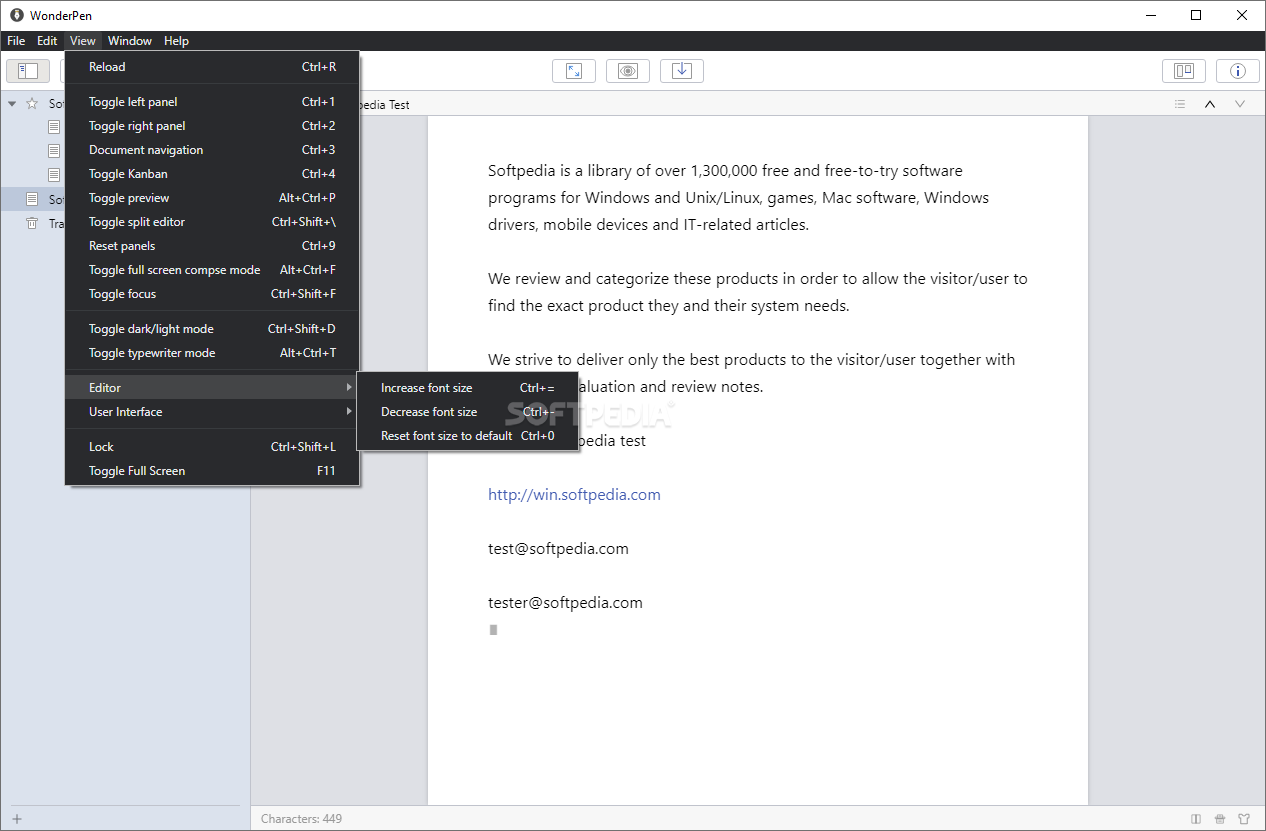1266x831 pixels.
Task: Click the paragraph starting 'We review and categorize'
Action: (x=758, y=292)
